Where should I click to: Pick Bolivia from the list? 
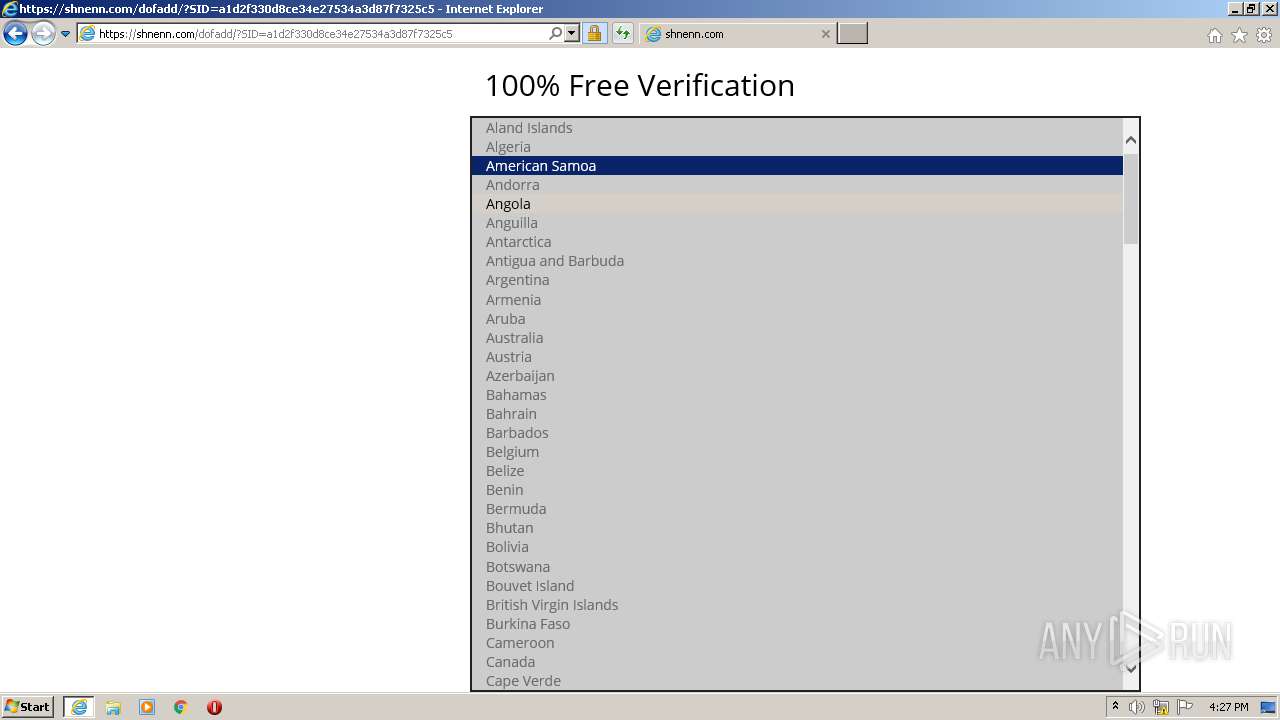click(x=797, y=547)
